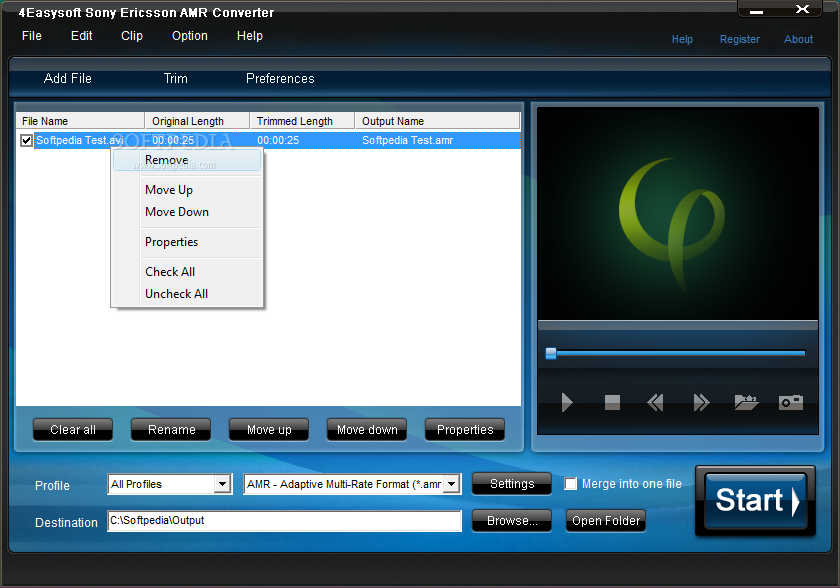The height and width of the screenshot is (588, 840).
Task: Uncheck the Softpedia Test.avi file checkbox
Action: coord(26,140)
